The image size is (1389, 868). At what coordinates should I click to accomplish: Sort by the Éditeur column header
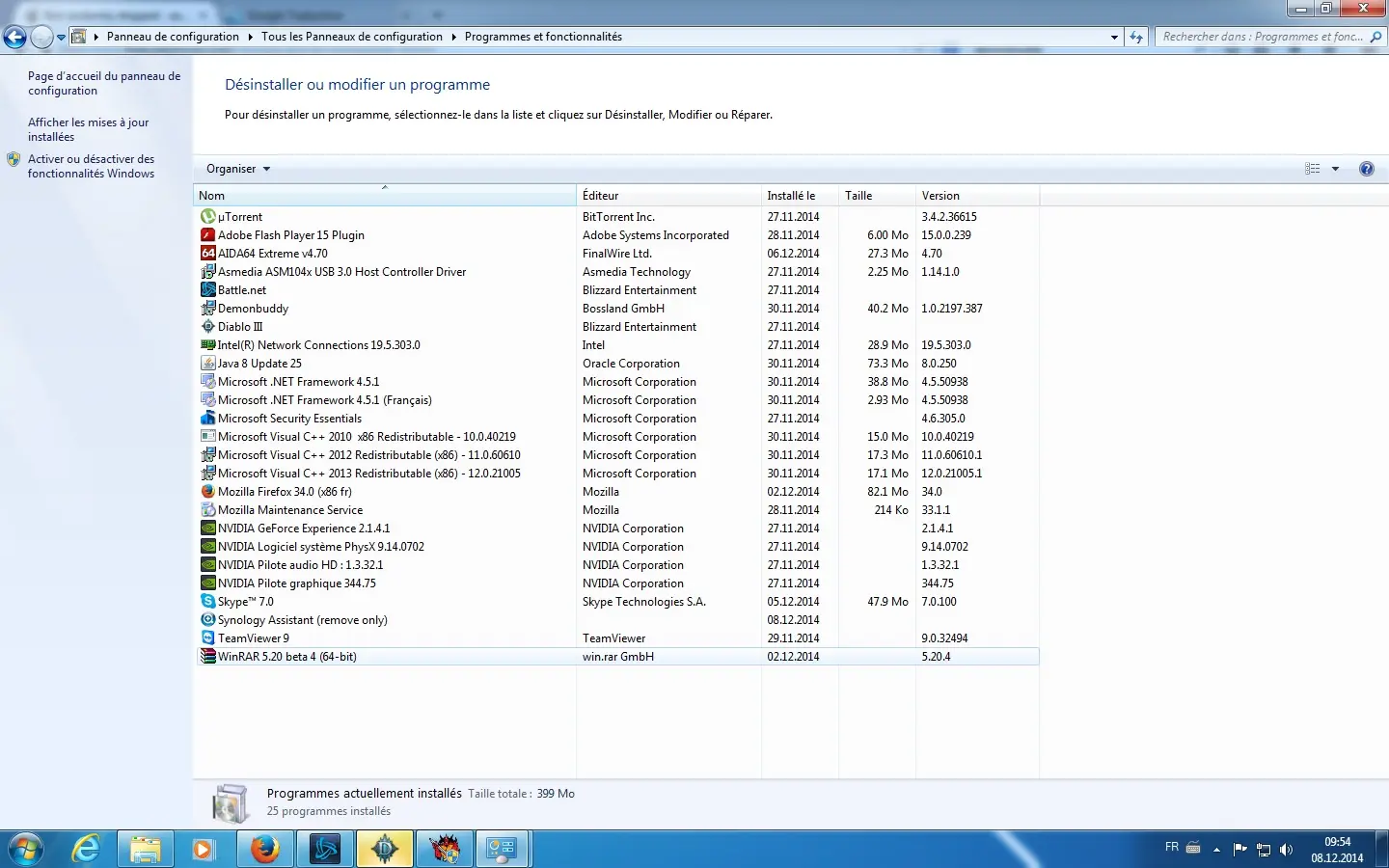pyautogui.click(x=668, y=196)
